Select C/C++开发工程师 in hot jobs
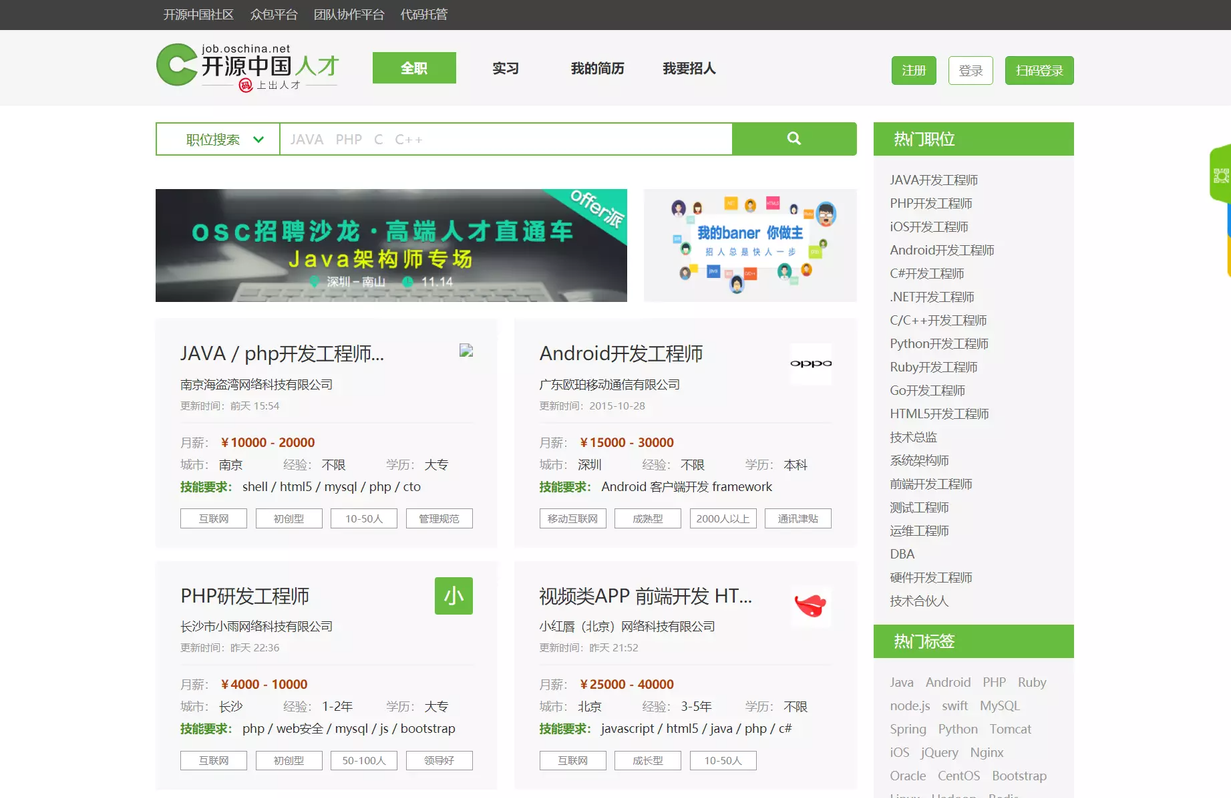The height and width of the screenshot is (798, 1231). 938,320
